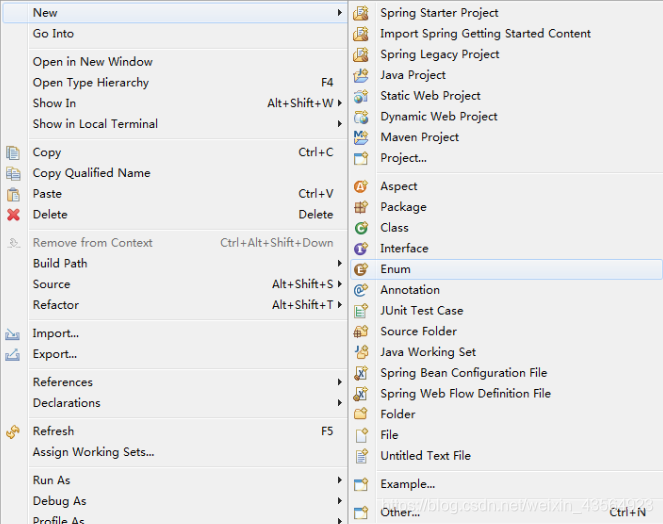
Task: Click the Ctrl+V shortcut text
Action: click(x=315, y=194)
